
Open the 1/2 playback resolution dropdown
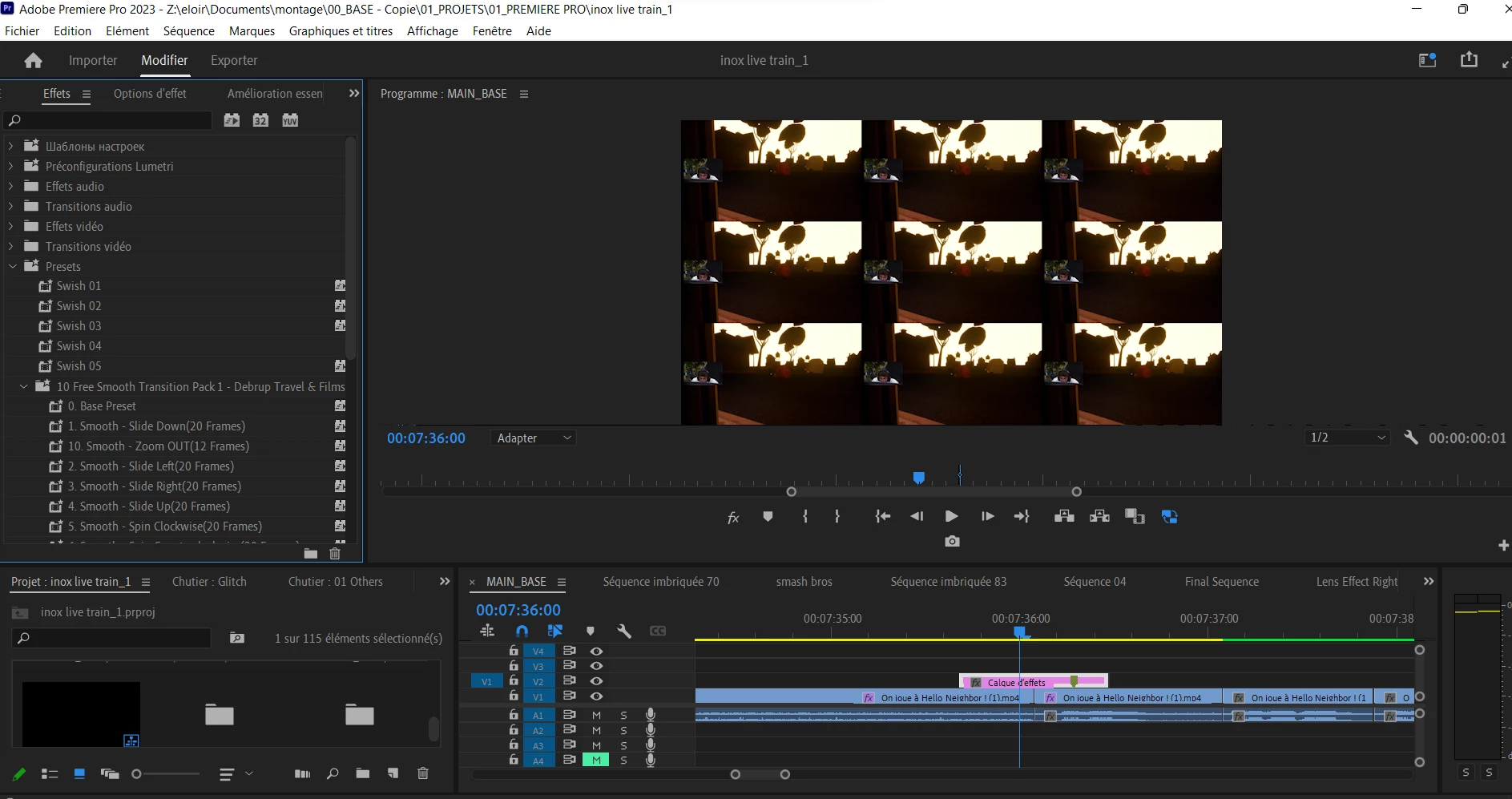[1347, 438]
